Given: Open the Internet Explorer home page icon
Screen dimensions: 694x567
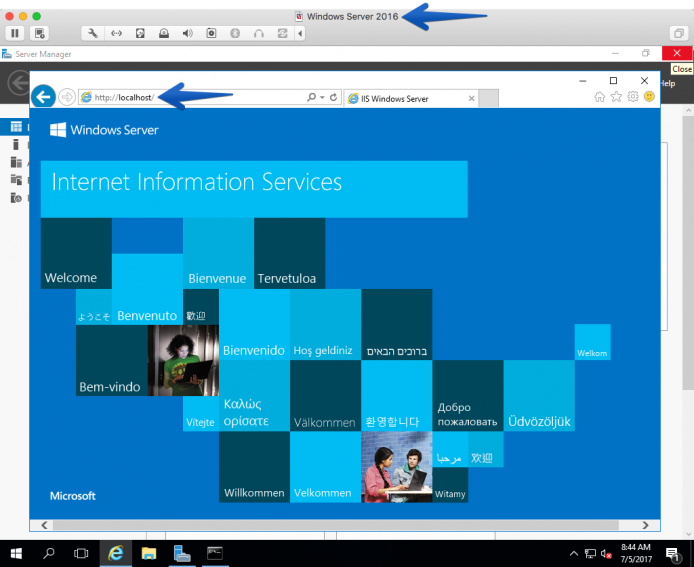Looking at the screenshot, I should point(599,96).
